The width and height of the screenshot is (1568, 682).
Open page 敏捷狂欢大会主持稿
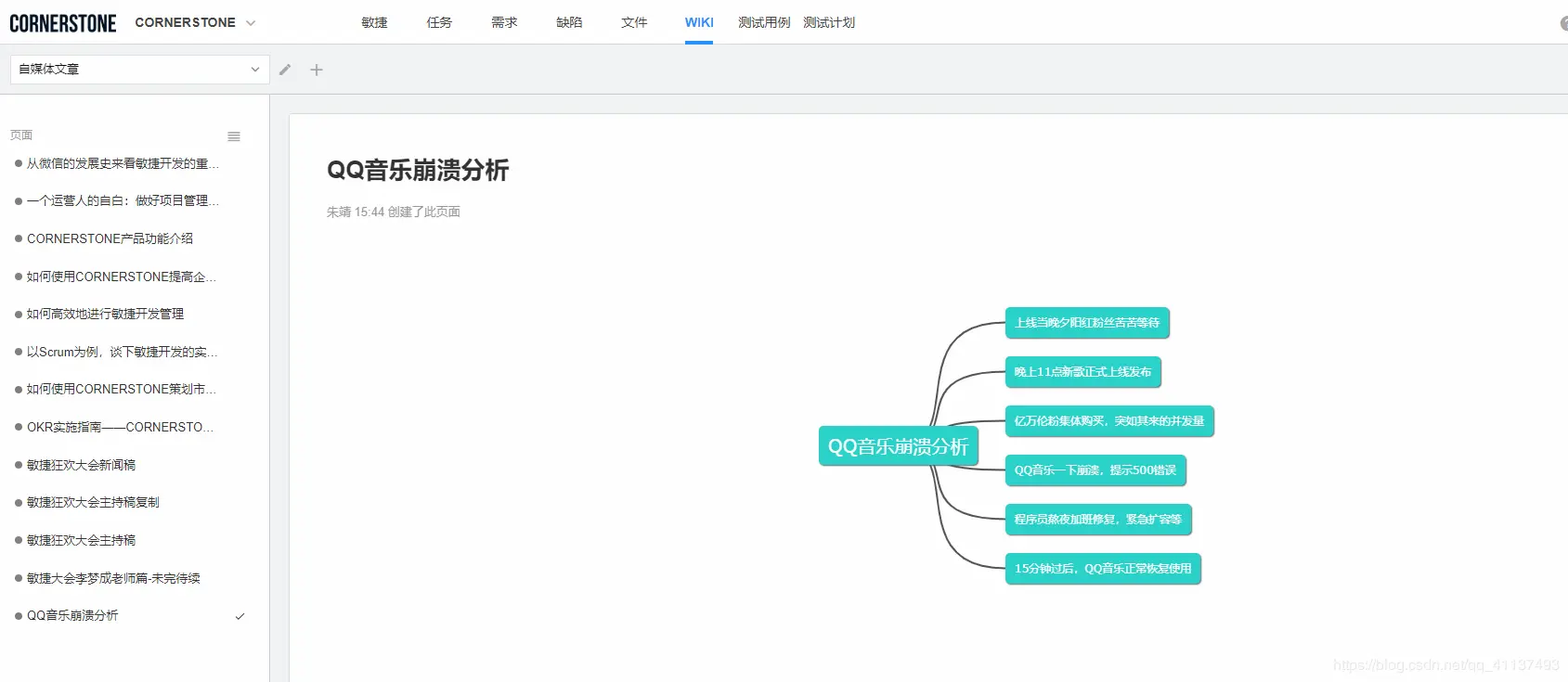[81, 540]
